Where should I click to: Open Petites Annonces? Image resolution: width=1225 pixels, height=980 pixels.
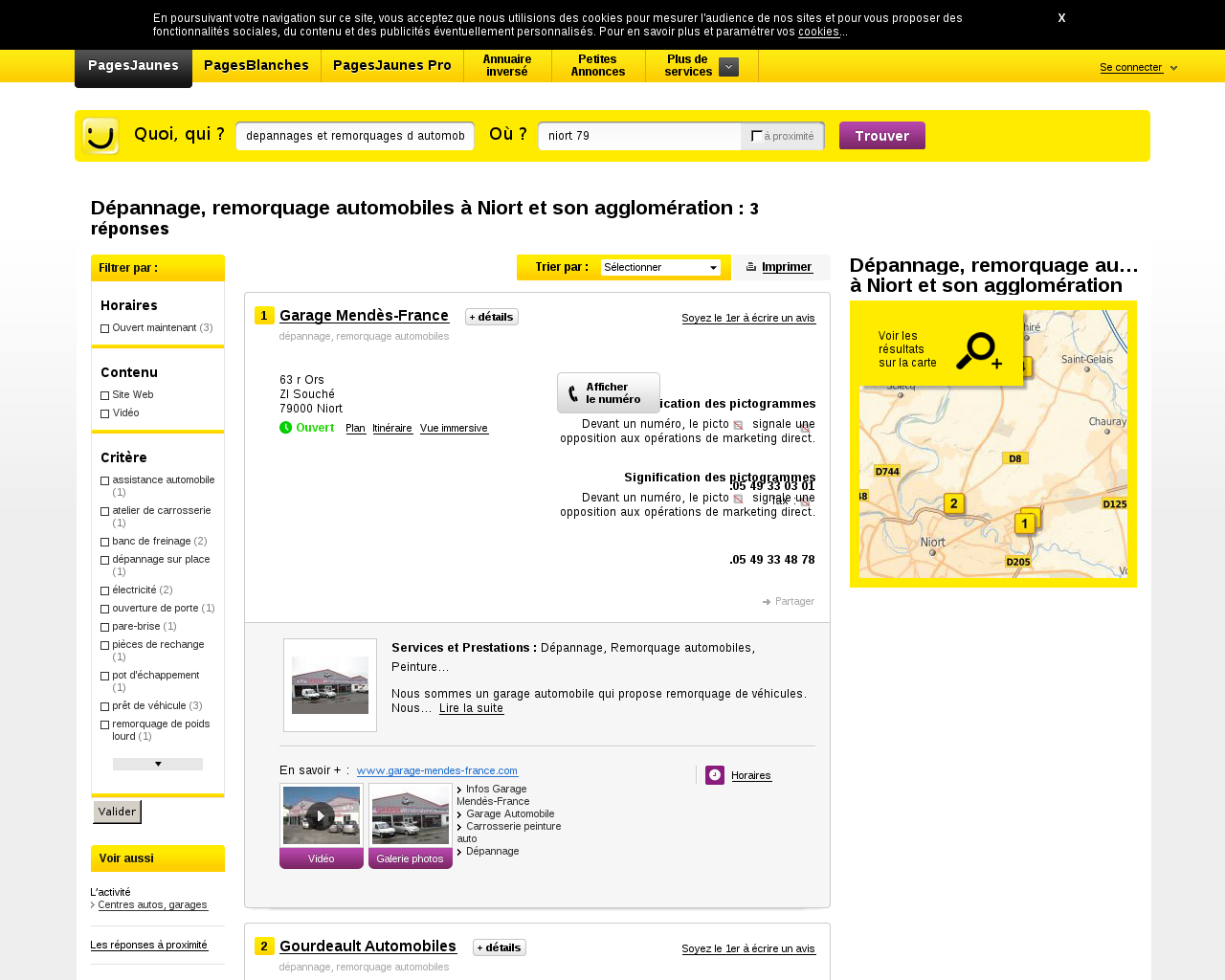(x=598, y=65)
